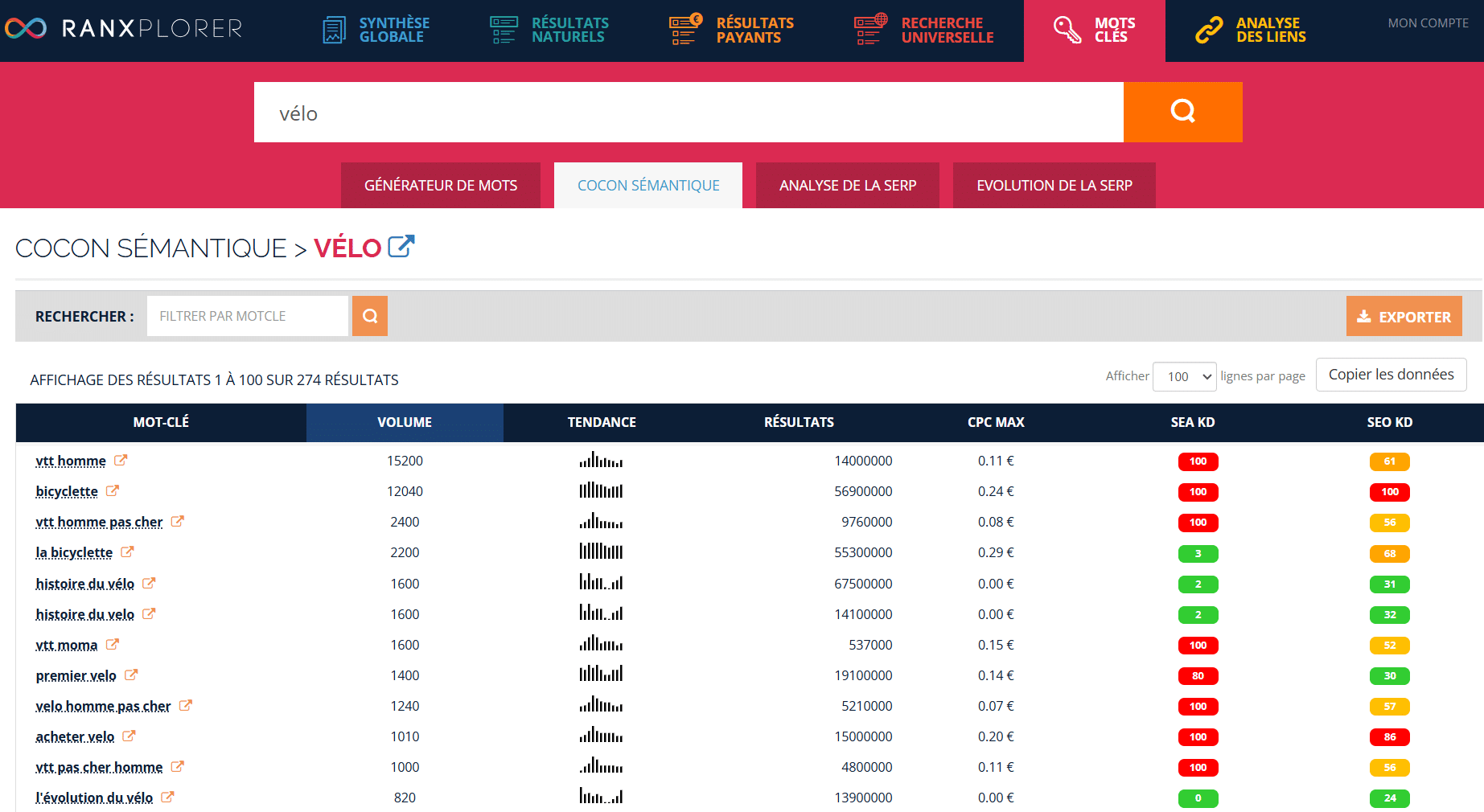Sort table by SEO KD column
1484x812 pixels.
1389,422
